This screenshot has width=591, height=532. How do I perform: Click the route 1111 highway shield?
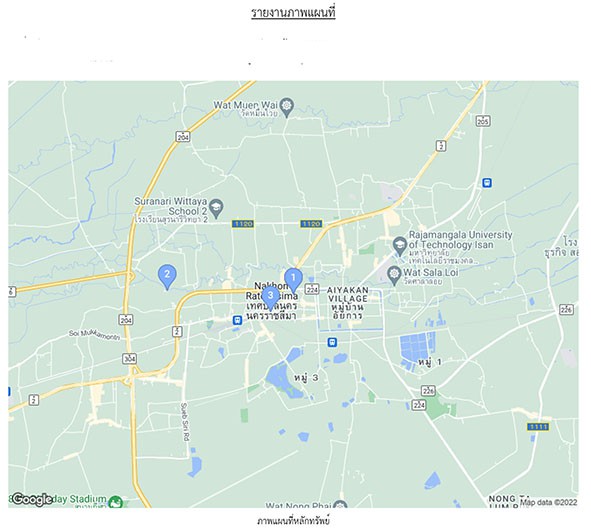pyautogui.click(x=538, y=426)
